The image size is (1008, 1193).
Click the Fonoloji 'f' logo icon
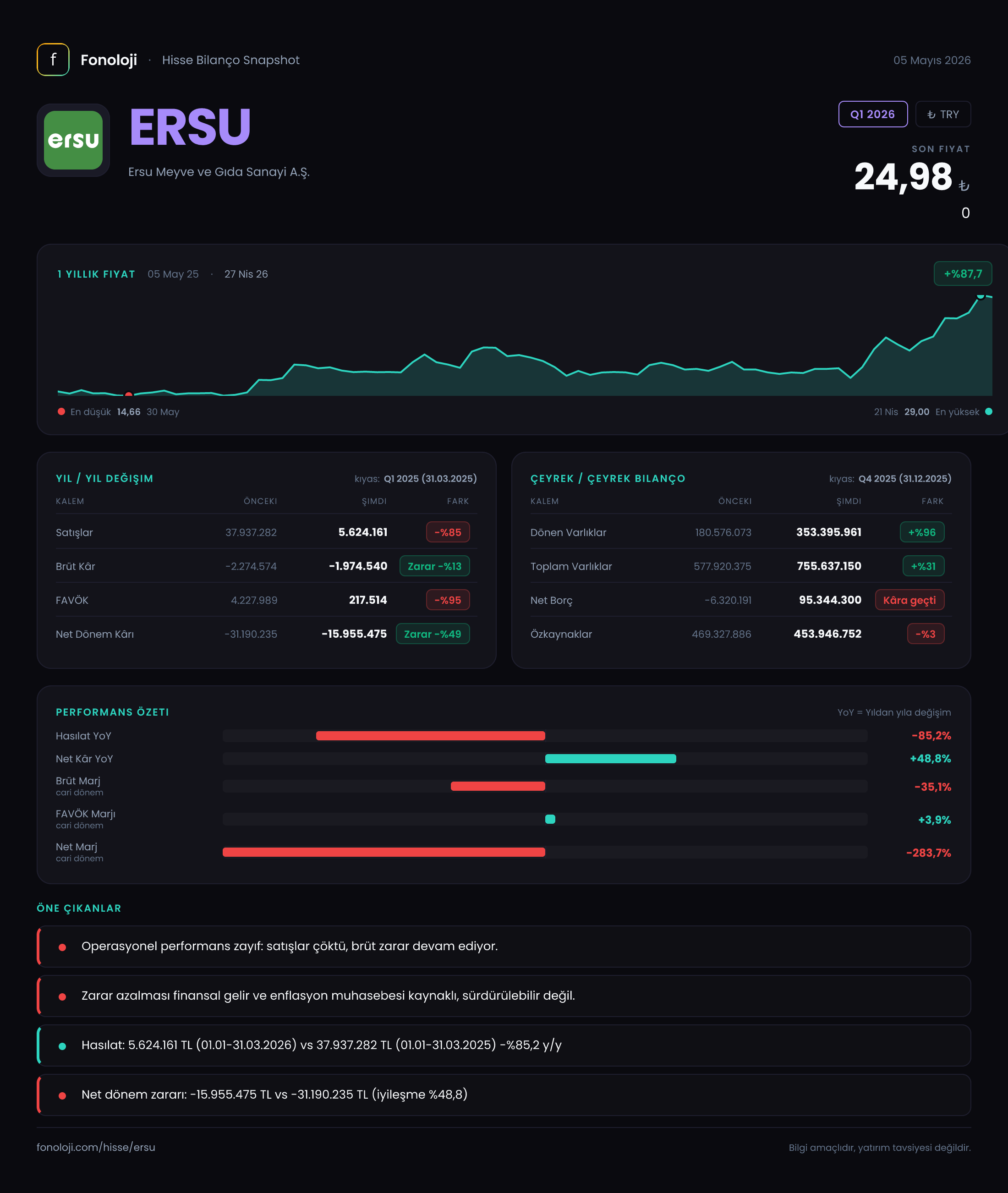(x=53, y=60)
